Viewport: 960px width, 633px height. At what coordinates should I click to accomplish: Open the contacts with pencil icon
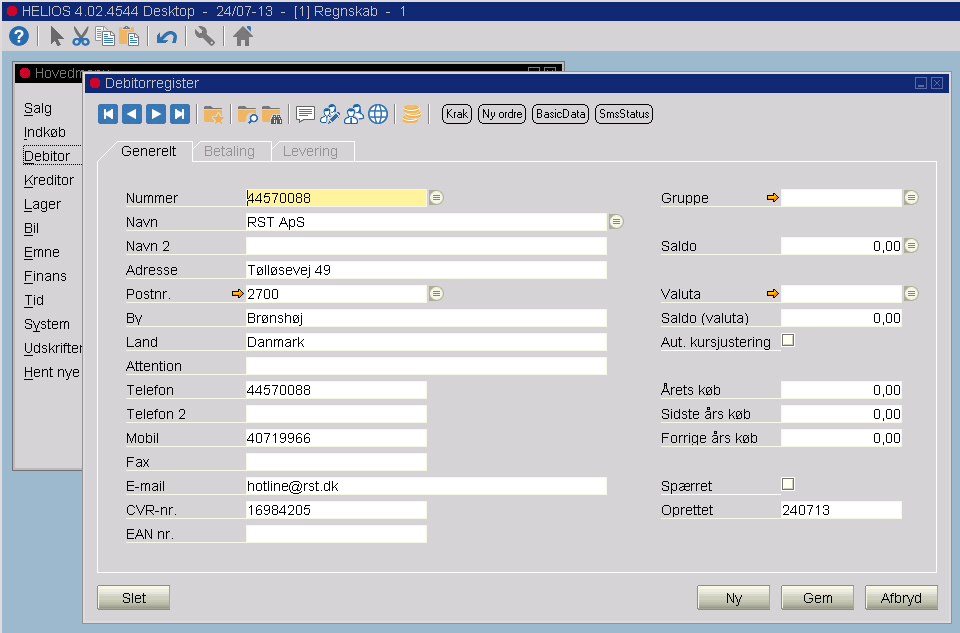pos(329,114)
